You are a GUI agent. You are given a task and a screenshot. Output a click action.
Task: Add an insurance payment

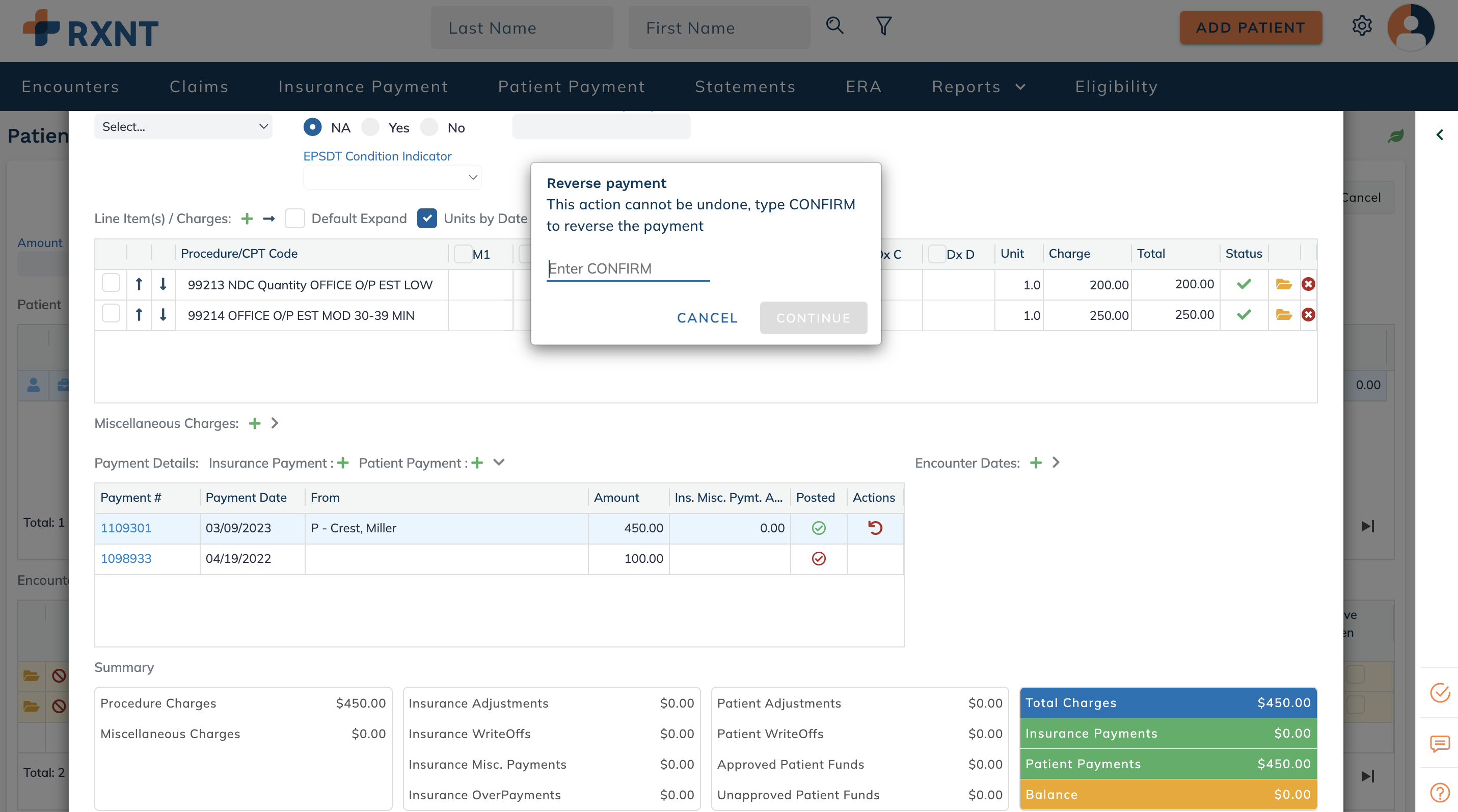[x=343, y=463]
